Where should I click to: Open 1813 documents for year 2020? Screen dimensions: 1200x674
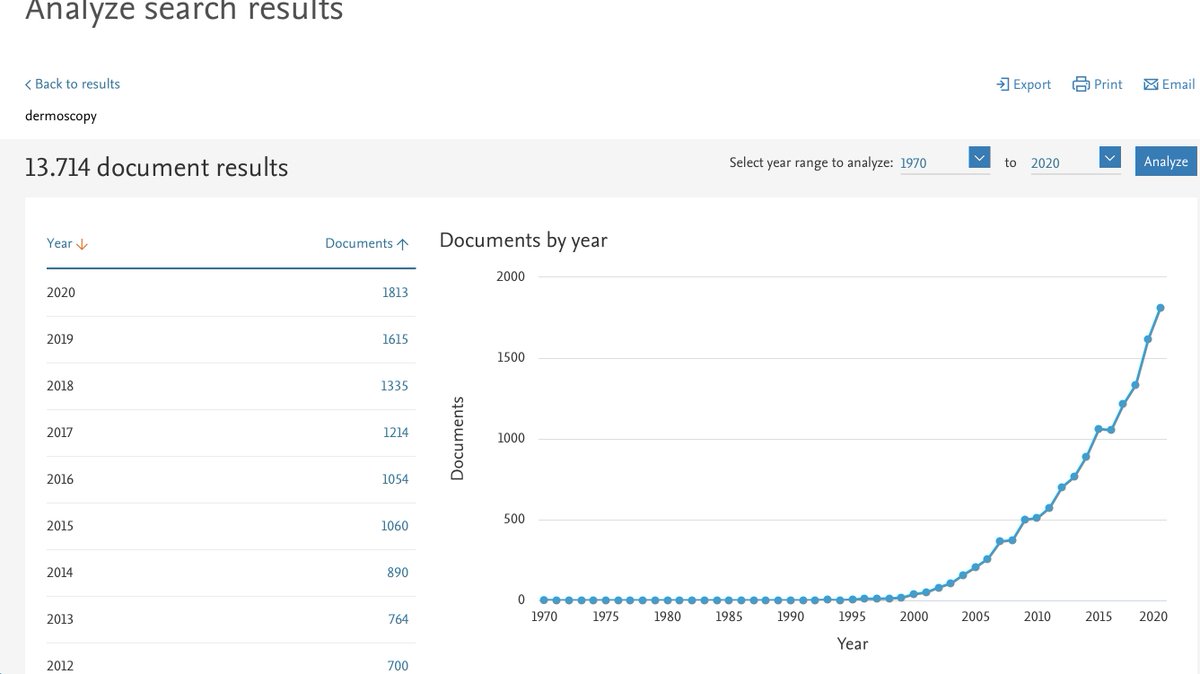point(394,293)
